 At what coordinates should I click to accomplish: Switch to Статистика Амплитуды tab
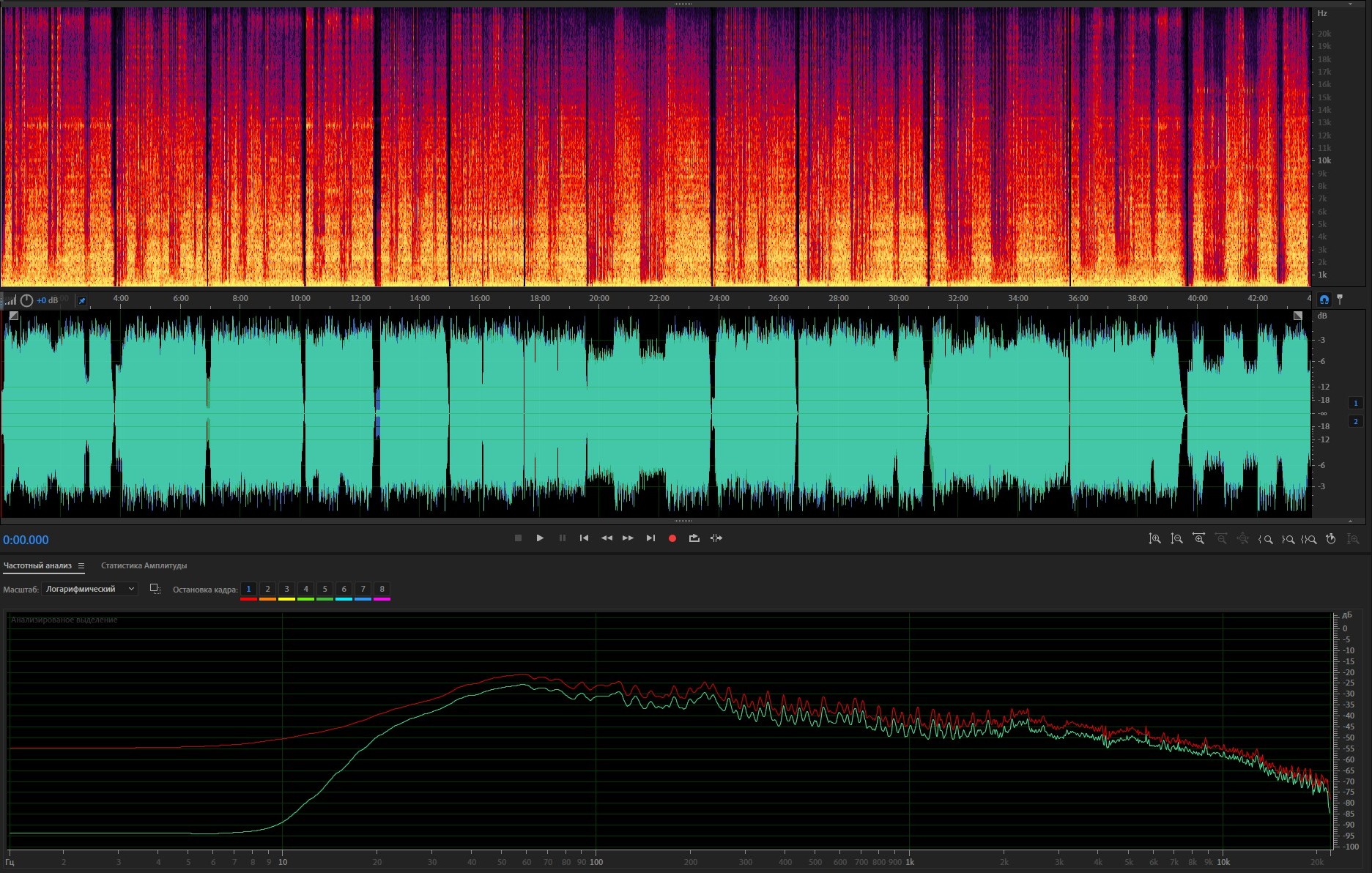tap(144, 565)
